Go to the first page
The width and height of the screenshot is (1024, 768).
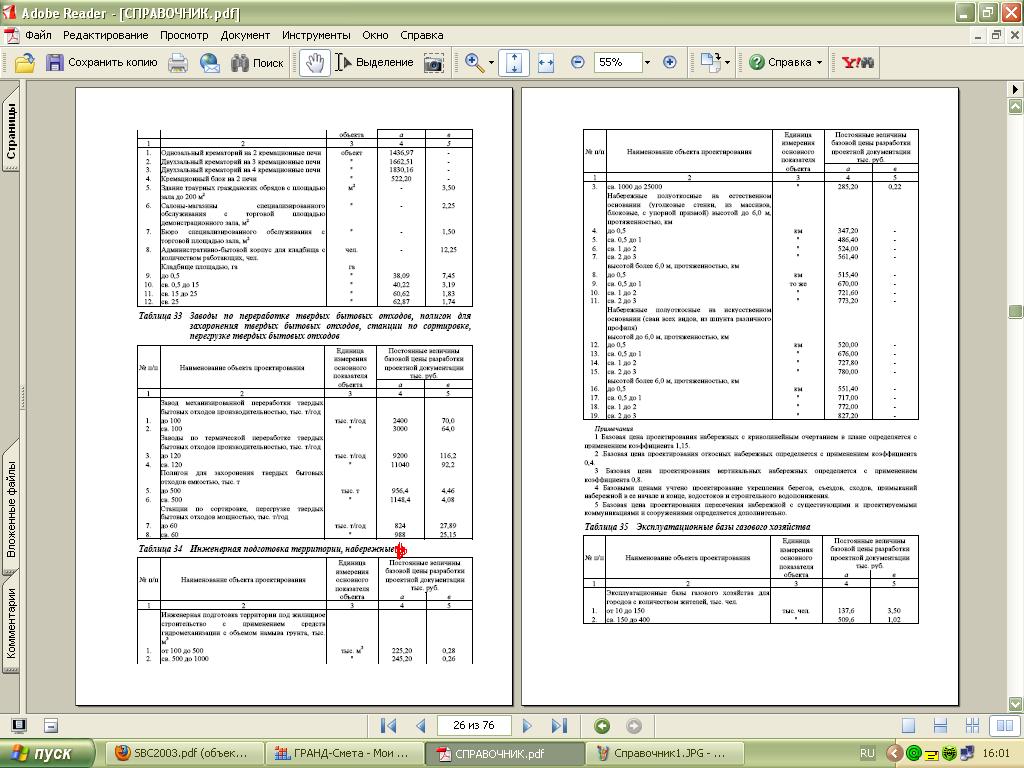(x=389, y=726)
